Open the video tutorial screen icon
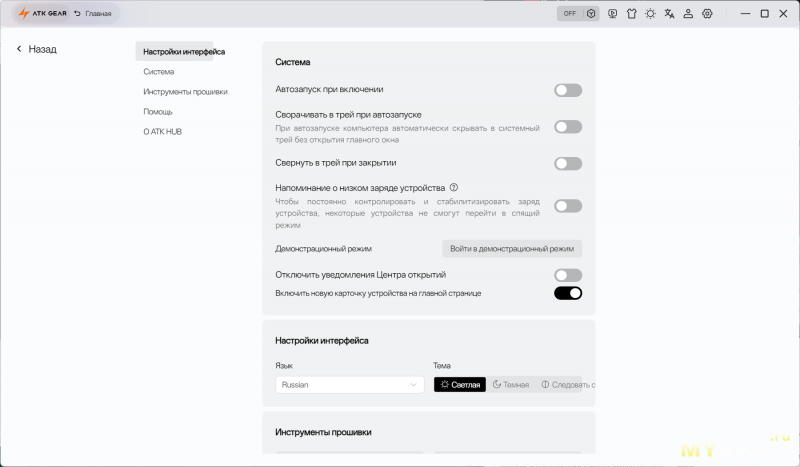The image size is (800, 467). pos(612,14)
